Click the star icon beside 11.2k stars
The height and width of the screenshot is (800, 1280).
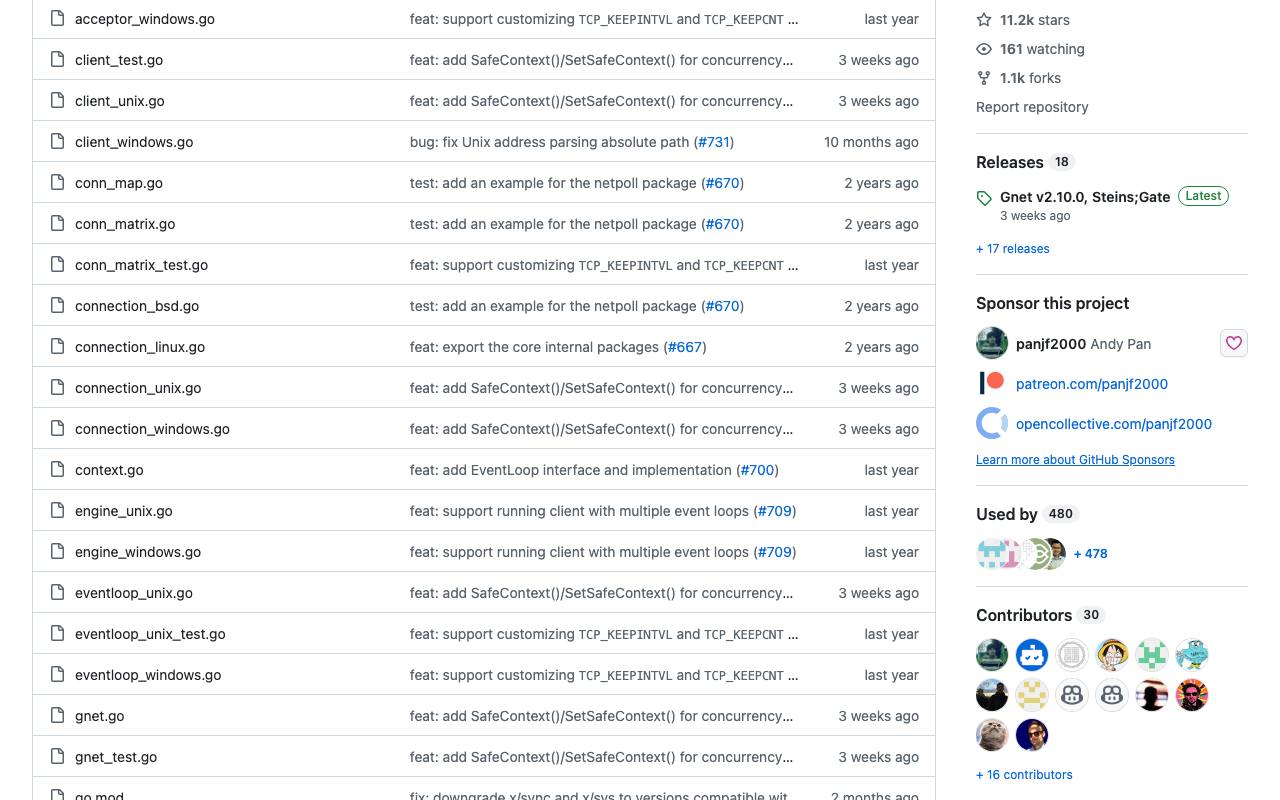click(984, 20)
